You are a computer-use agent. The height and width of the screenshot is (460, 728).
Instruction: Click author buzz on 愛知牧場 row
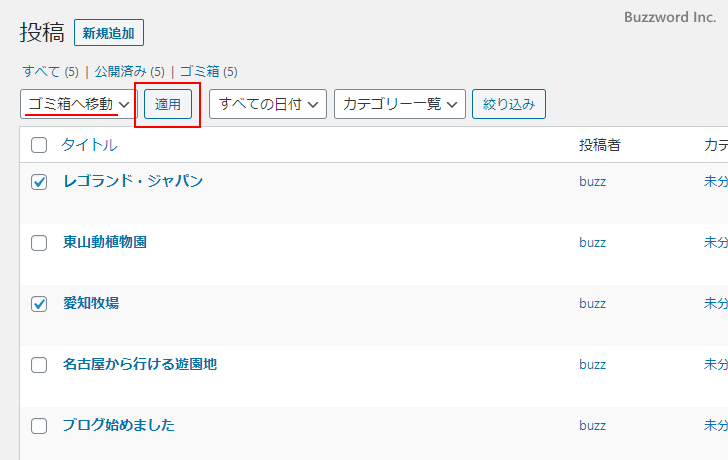[592, 303]
